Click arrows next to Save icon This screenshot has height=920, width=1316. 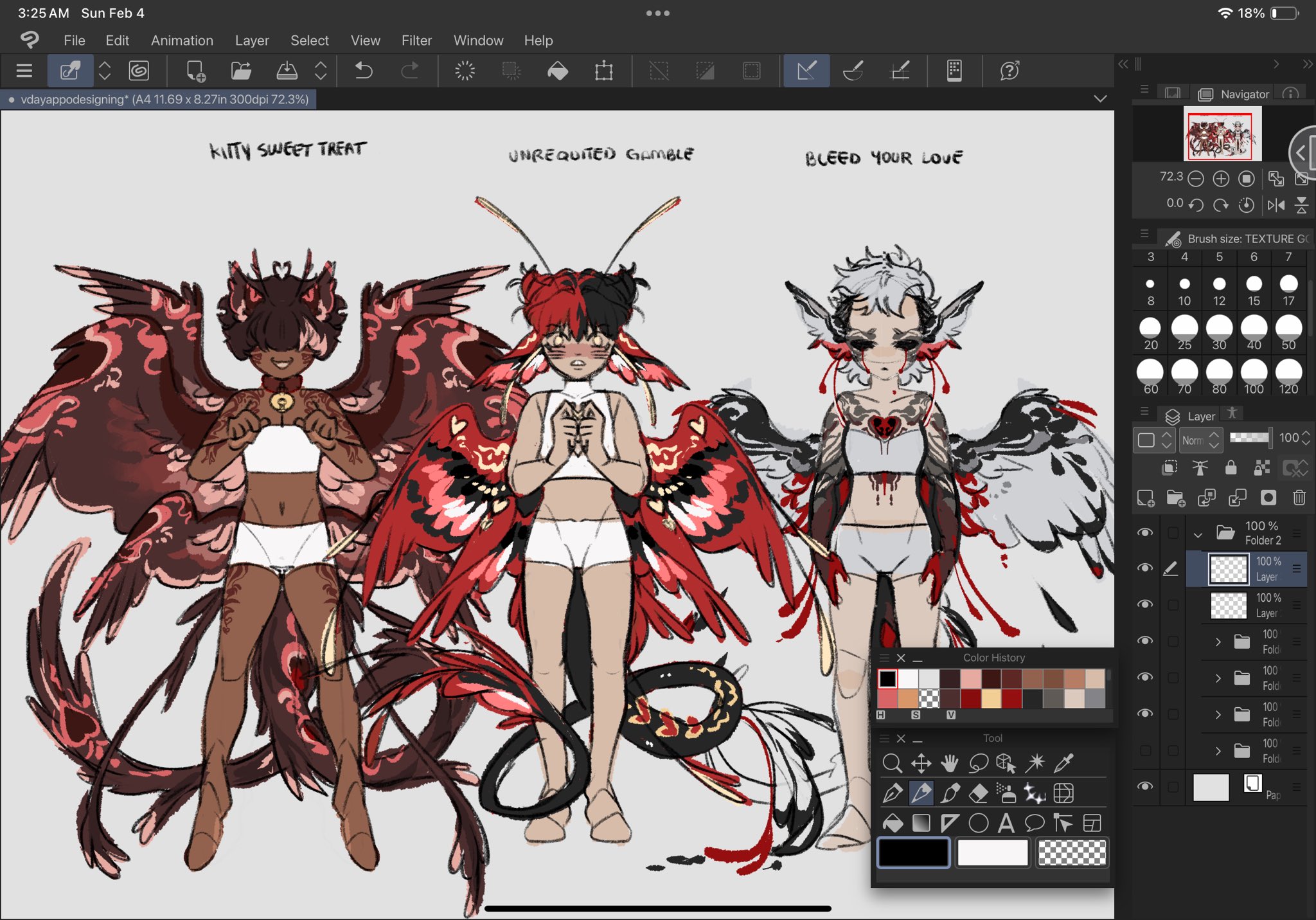pyautogui.click(x=321, y=71)
